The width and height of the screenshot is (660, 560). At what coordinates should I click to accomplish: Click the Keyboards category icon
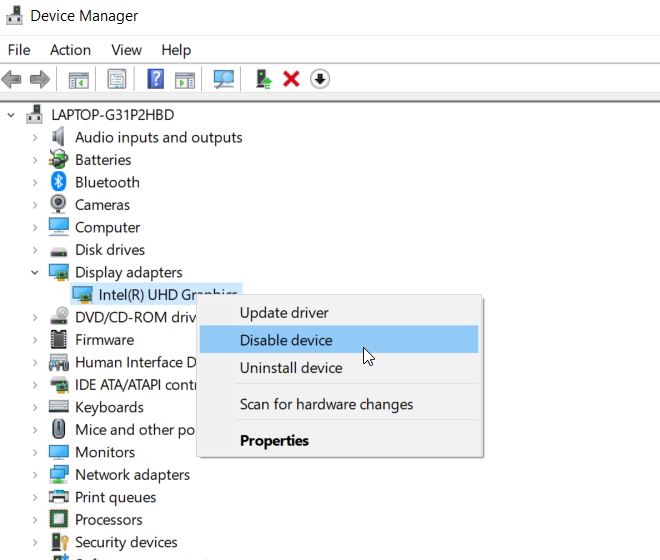(x=59, y=406)
